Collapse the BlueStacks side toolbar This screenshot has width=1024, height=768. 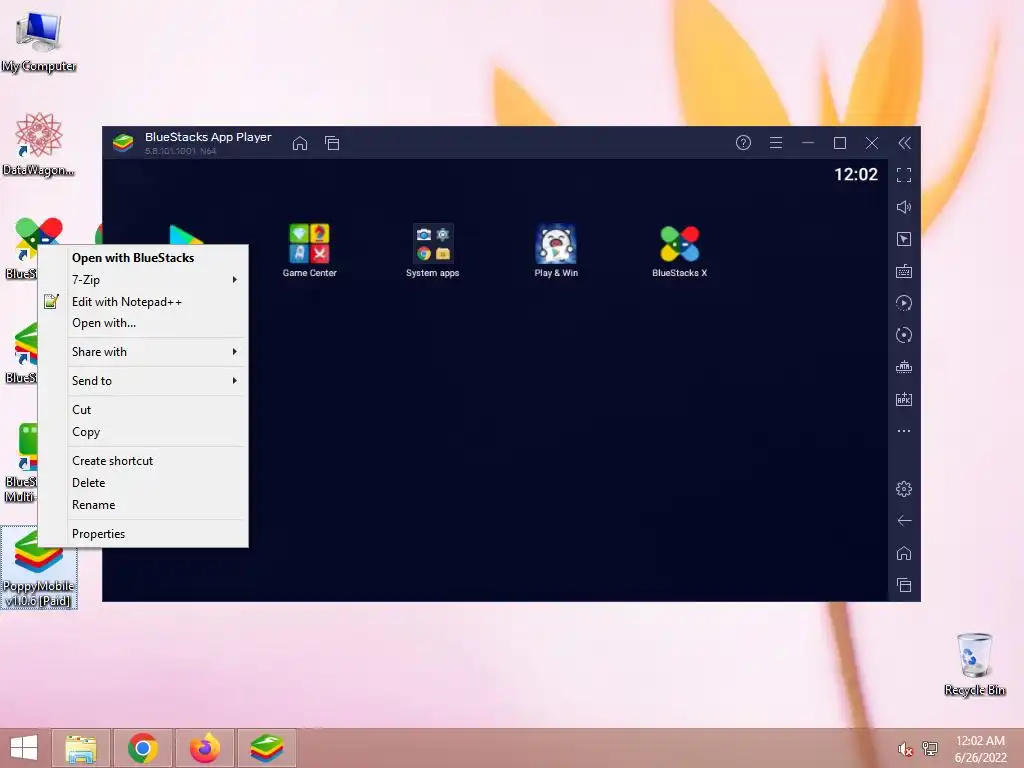tap(904, 143)
